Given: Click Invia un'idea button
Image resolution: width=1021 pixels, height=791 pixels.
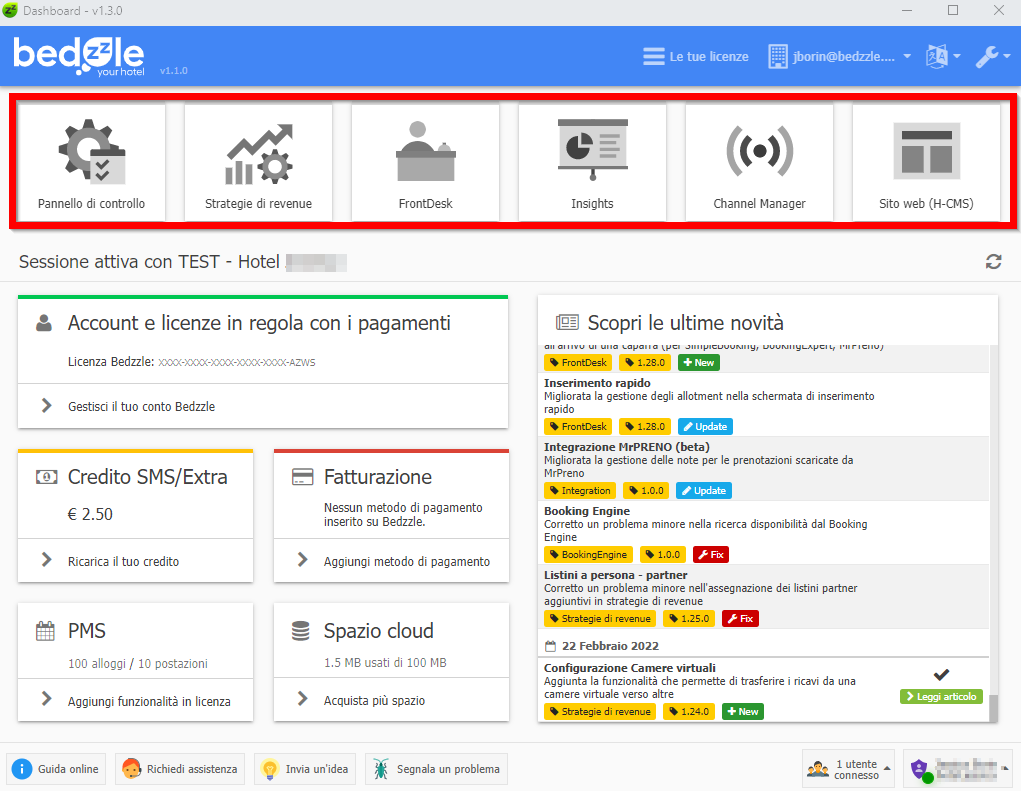Looking at the screenshot, I should click(x=305, y=769).
